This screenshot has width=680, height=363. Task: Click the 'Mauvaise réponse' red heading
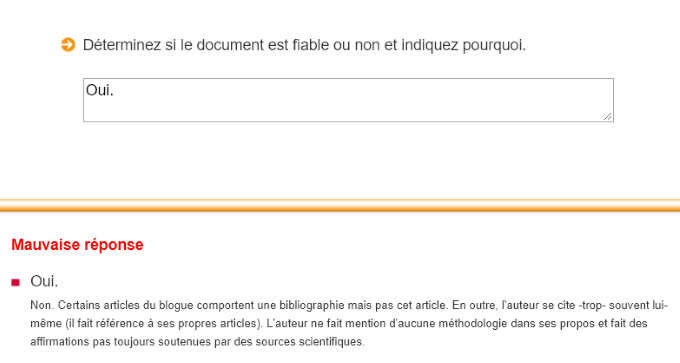click(x=77, y=245)
